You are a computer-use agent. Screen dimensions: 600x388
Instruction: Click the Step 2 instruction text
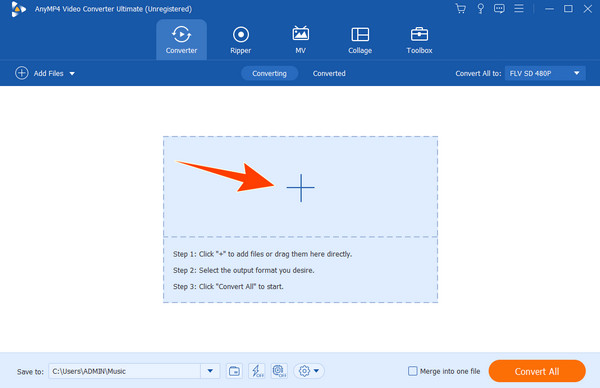point(243,270)
